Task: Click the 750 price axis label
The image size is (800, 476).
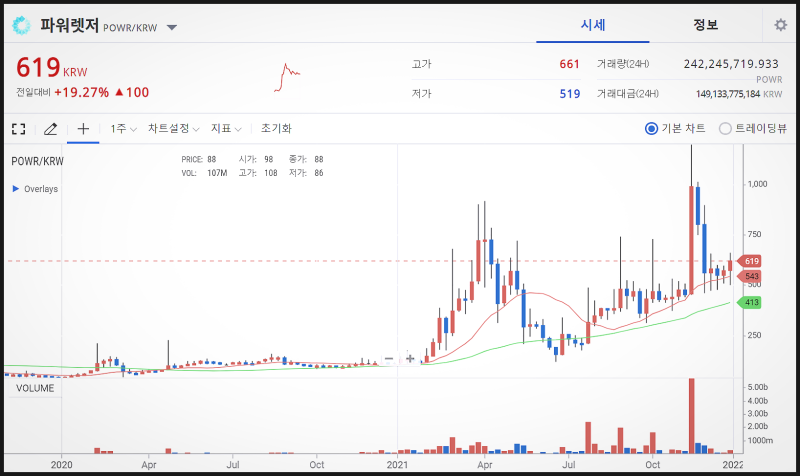Action: point(754,234)
